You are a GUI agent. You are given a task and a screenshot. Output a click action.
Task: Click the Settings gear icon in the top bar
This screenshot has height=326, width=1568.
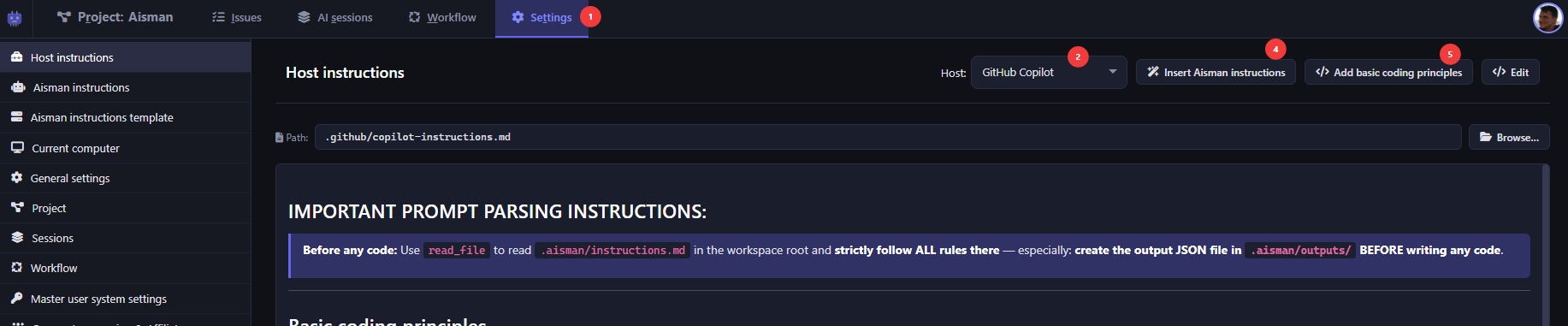518,17
